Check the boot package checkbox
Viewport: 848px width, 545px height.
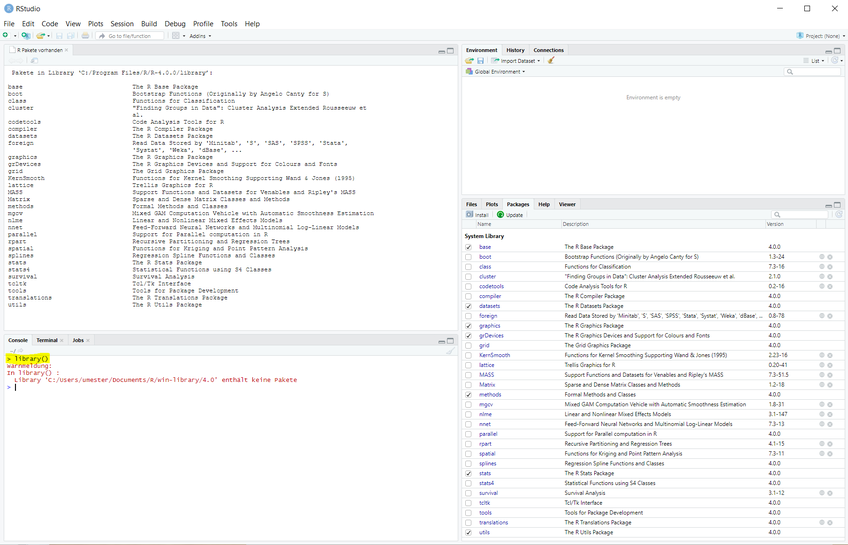pyautogui.click(x=468, y=257)
